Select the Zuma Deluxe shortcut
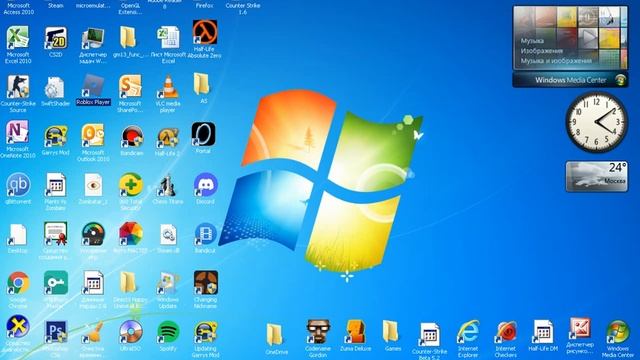Viewport: 640px width, 360px height. (x=355, y=332)
